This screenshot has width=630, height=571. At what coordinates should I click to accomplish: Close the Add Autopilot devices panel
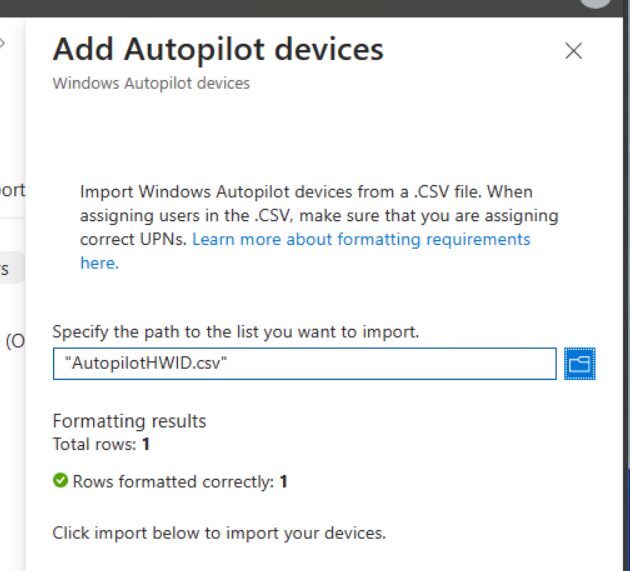point(573,51)
